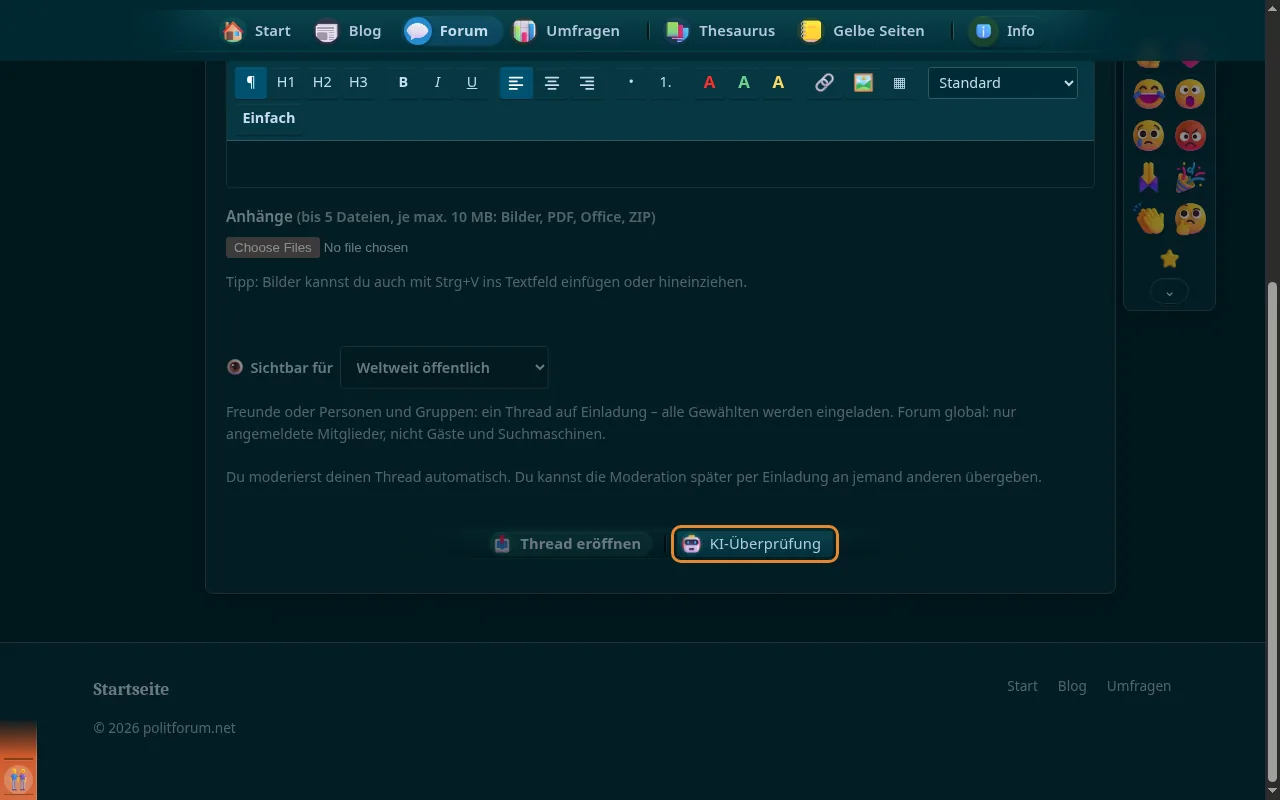Open the Sichtbar für visibility dropdown
Image resolution: width=1280 pixels, height=800 pixels.
pyautogui.click(x=444, y=367)
